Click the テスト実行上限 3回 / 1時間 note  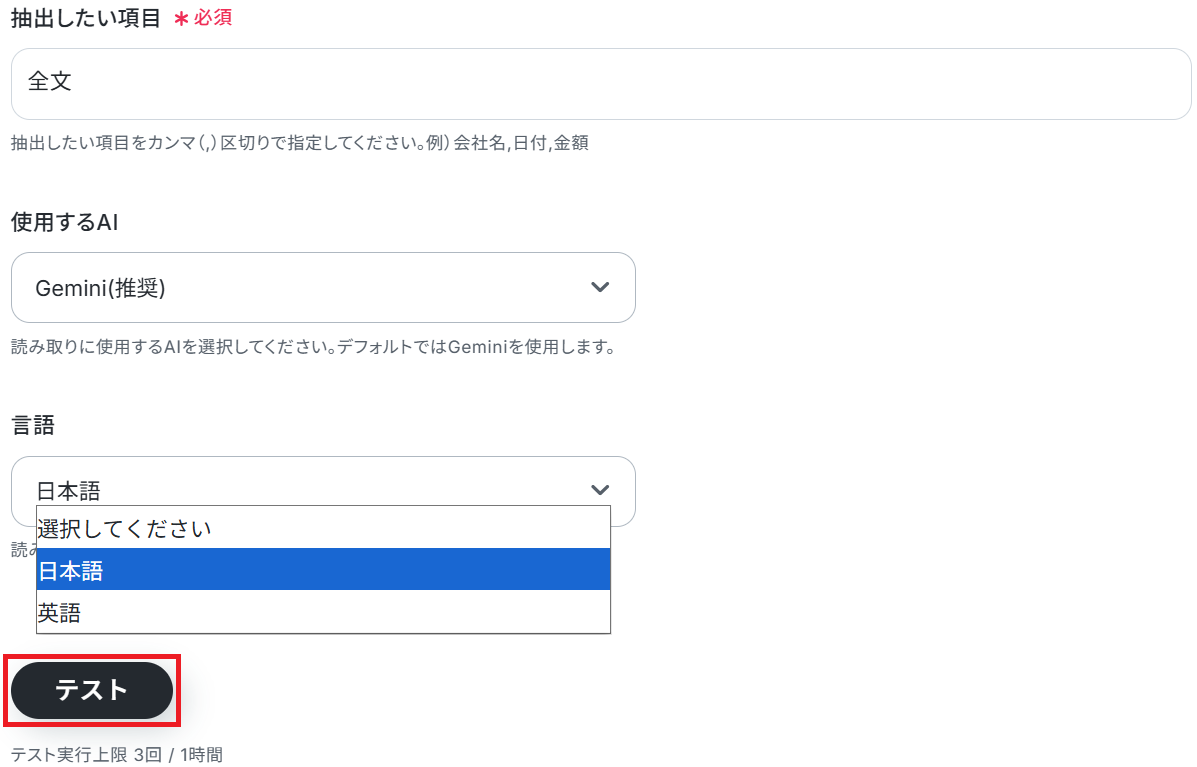116,754
